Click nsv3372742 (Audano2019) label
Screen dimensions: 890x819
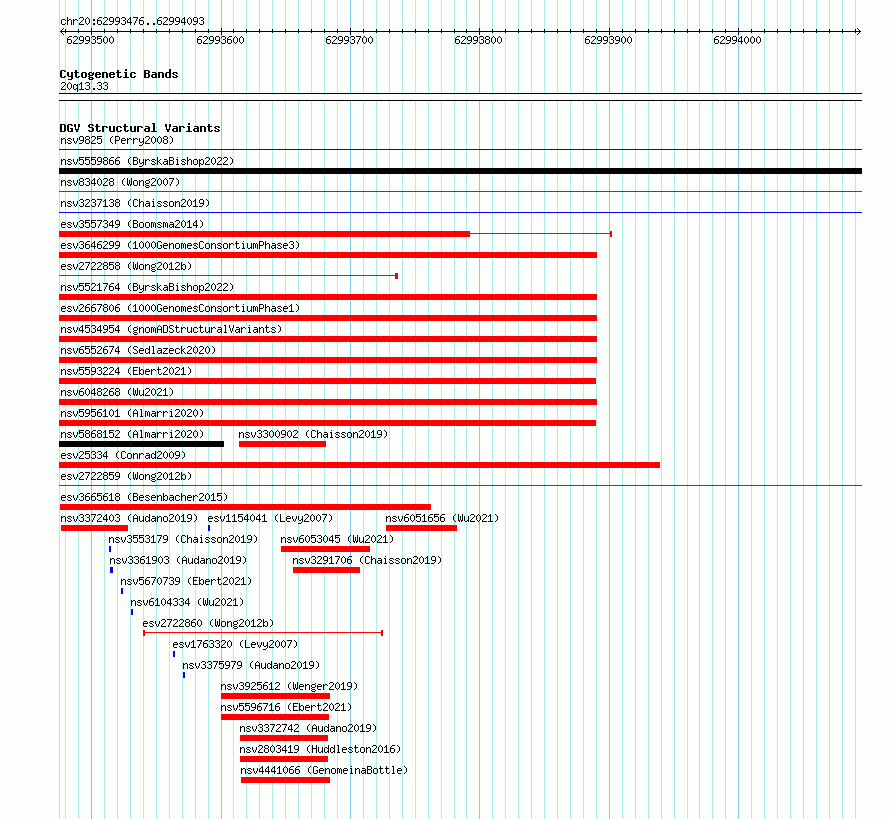pos(308,728)
